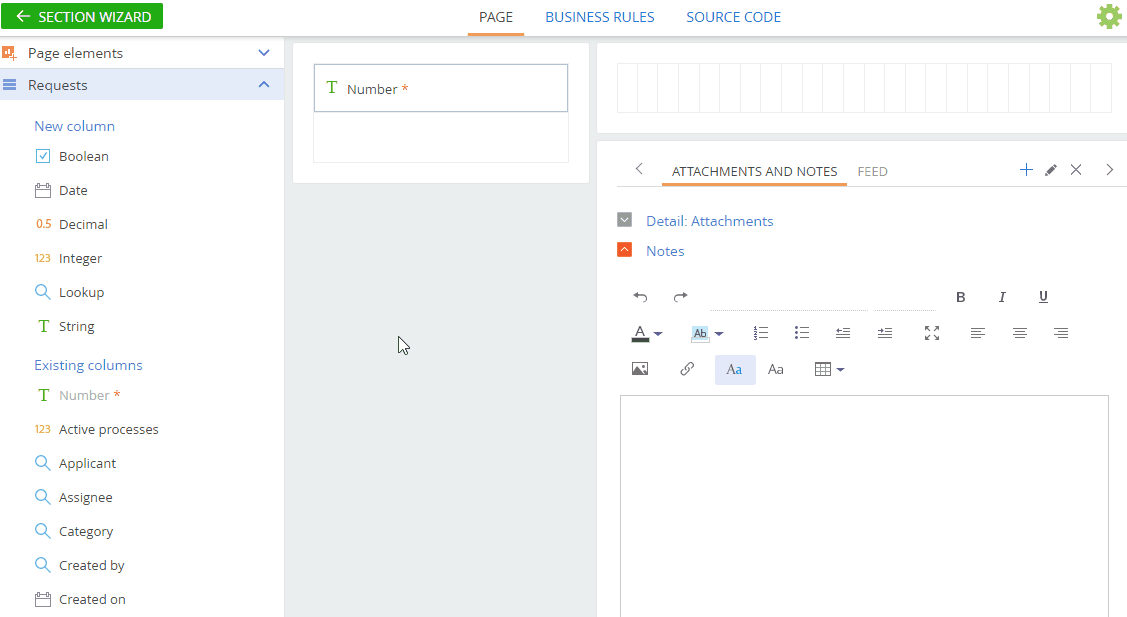
Task: Undo last edit in notes editor
Action: 640,297
